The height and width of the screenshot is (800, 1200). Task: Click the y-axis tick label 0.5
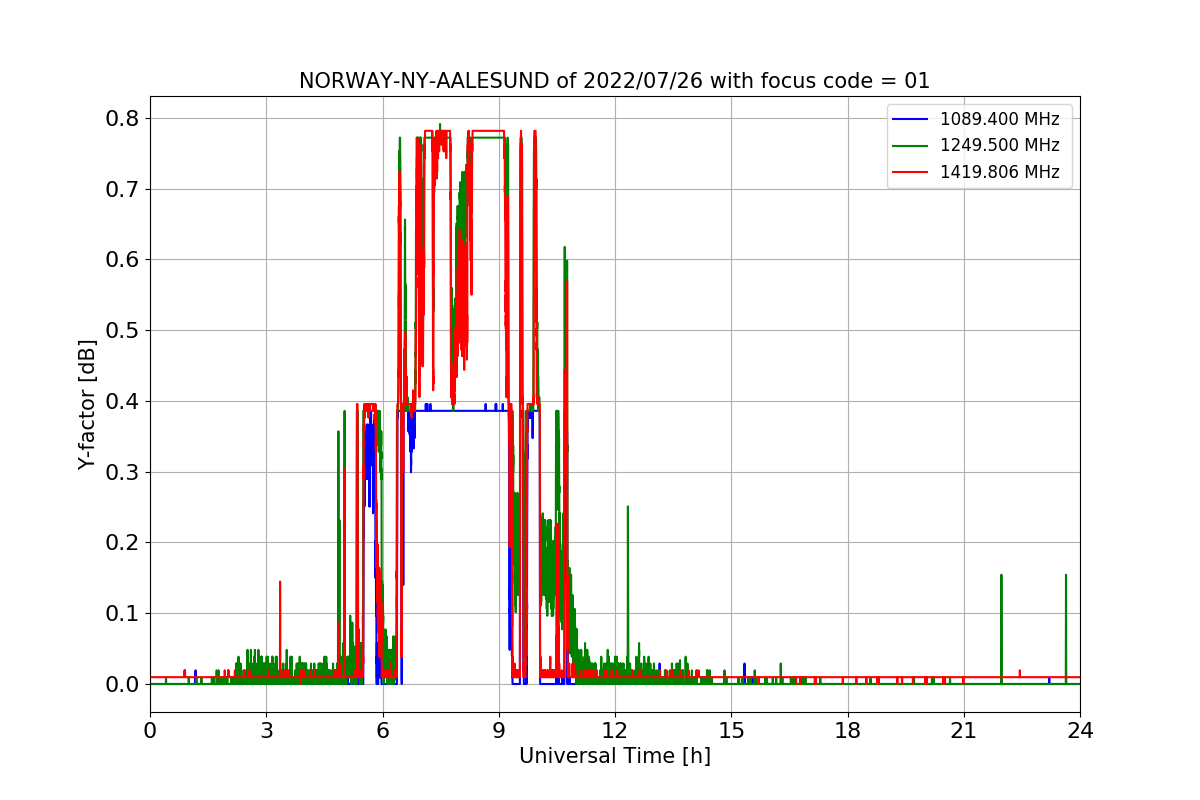tap(122, 330)
